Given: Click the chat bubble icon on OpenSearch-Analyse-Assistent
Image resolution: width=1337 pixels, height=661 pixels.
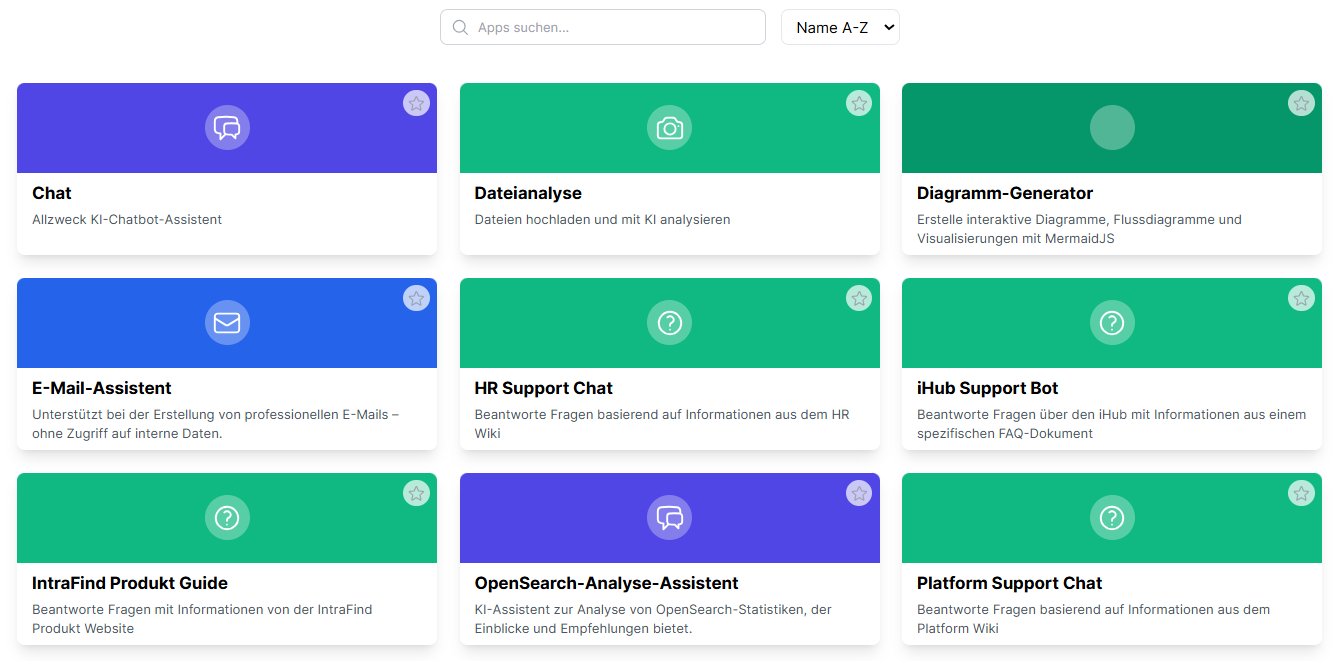Looking at the screenshot, I should [669, 517].
